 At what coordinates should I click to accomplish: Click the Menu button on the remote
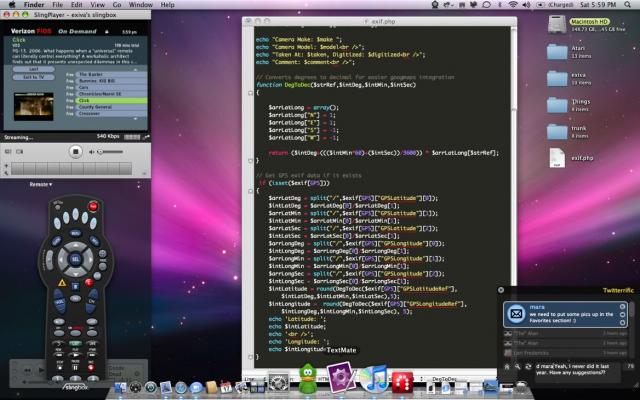point(75,233)
